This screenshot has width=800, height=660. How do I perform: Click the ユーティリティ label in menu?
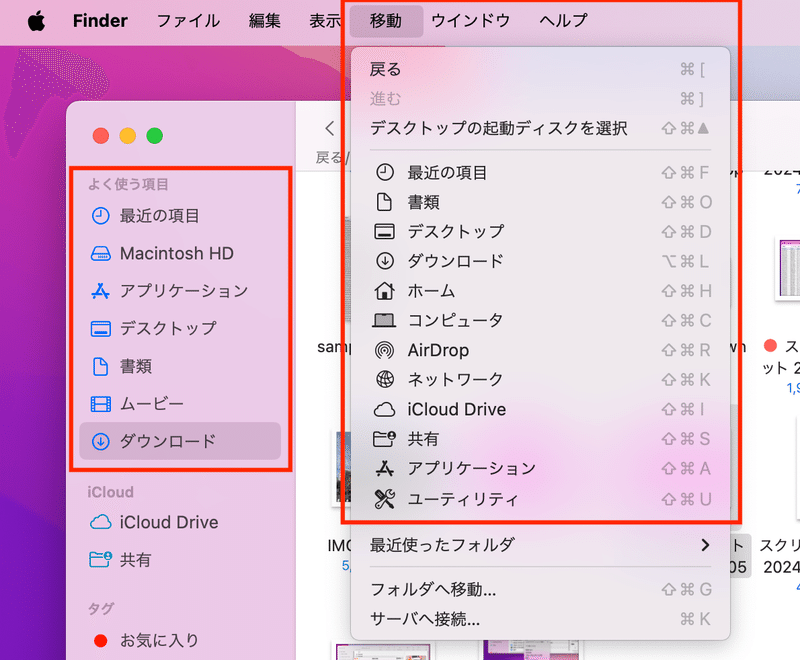pos(462,499)
